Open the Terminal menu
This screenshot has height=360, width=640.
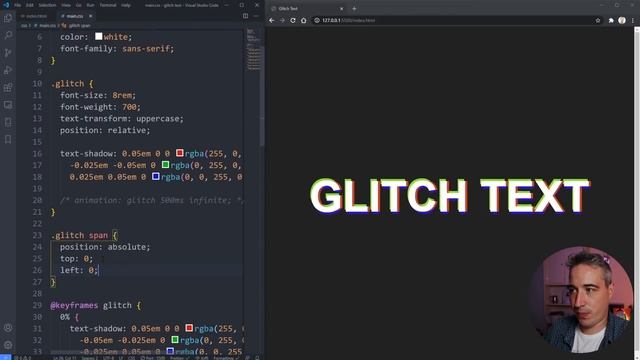tap(108, 5)
